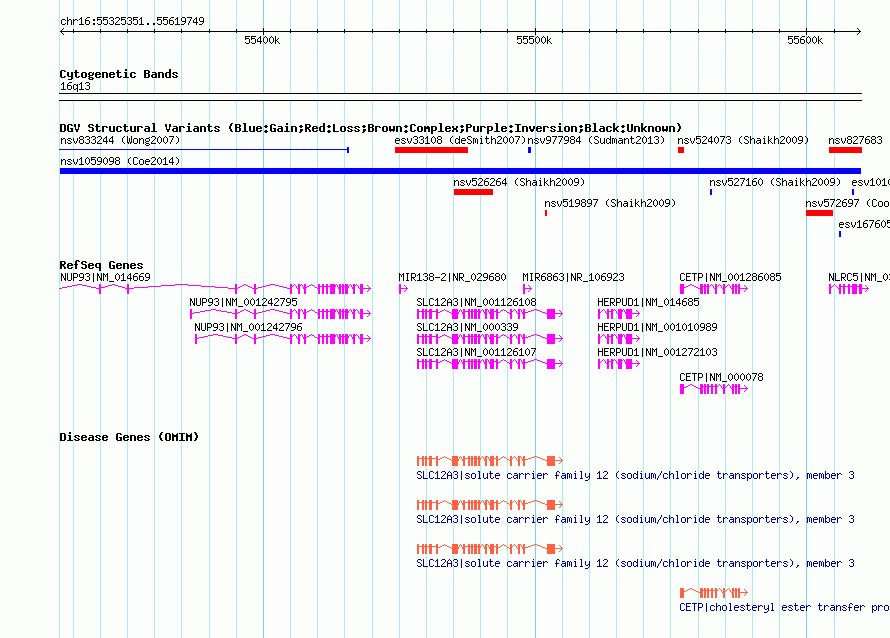Click the nsv827683 variant label
The height and width of the screenshot is (638, 890).
[855, 140]
